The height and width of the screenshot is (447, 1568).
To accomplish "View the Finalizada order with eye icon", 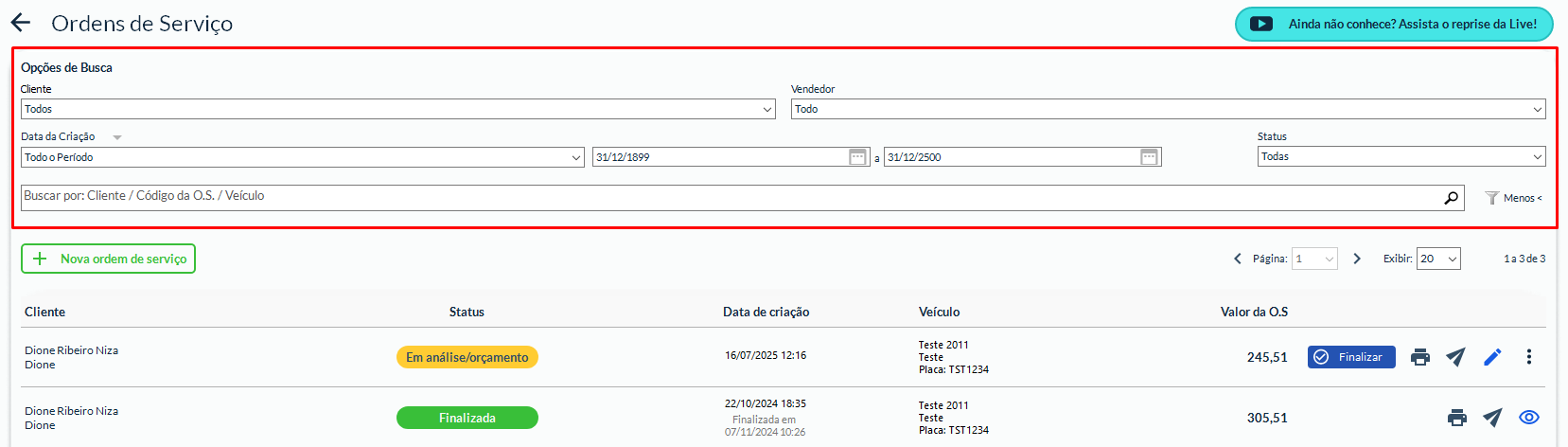I will [x=1529, y=418].
